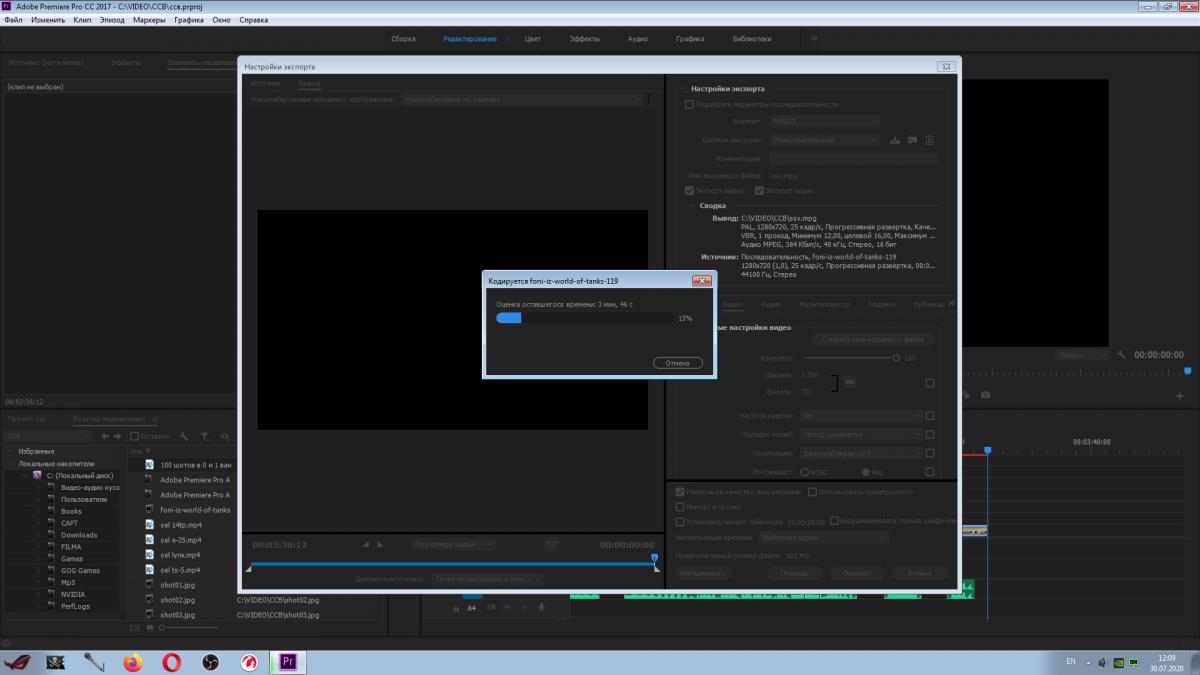
Task: Save the export preset icon
Action: [x=896, y=140]
